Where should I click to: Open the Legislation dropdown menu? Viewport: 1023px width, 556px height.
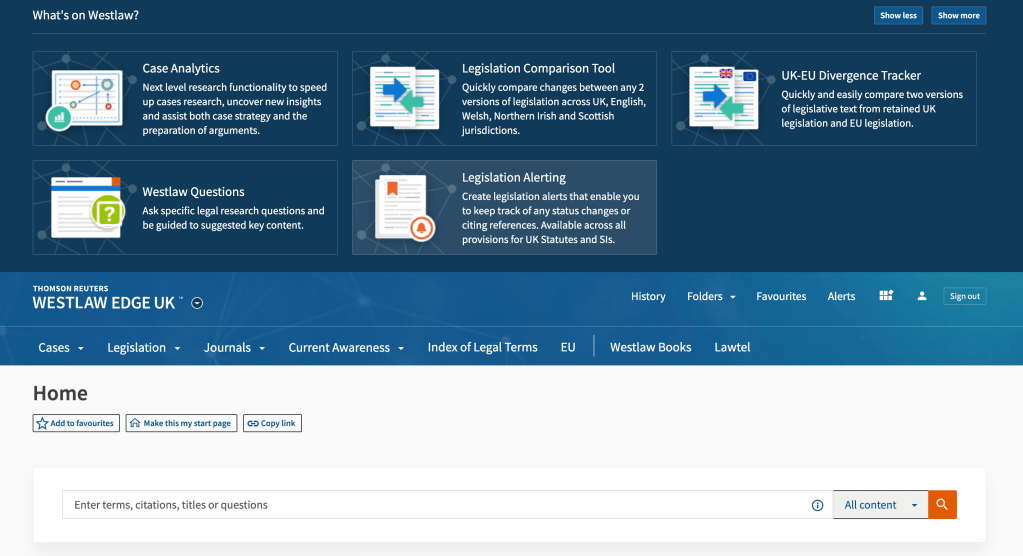(x=144, y=348)
